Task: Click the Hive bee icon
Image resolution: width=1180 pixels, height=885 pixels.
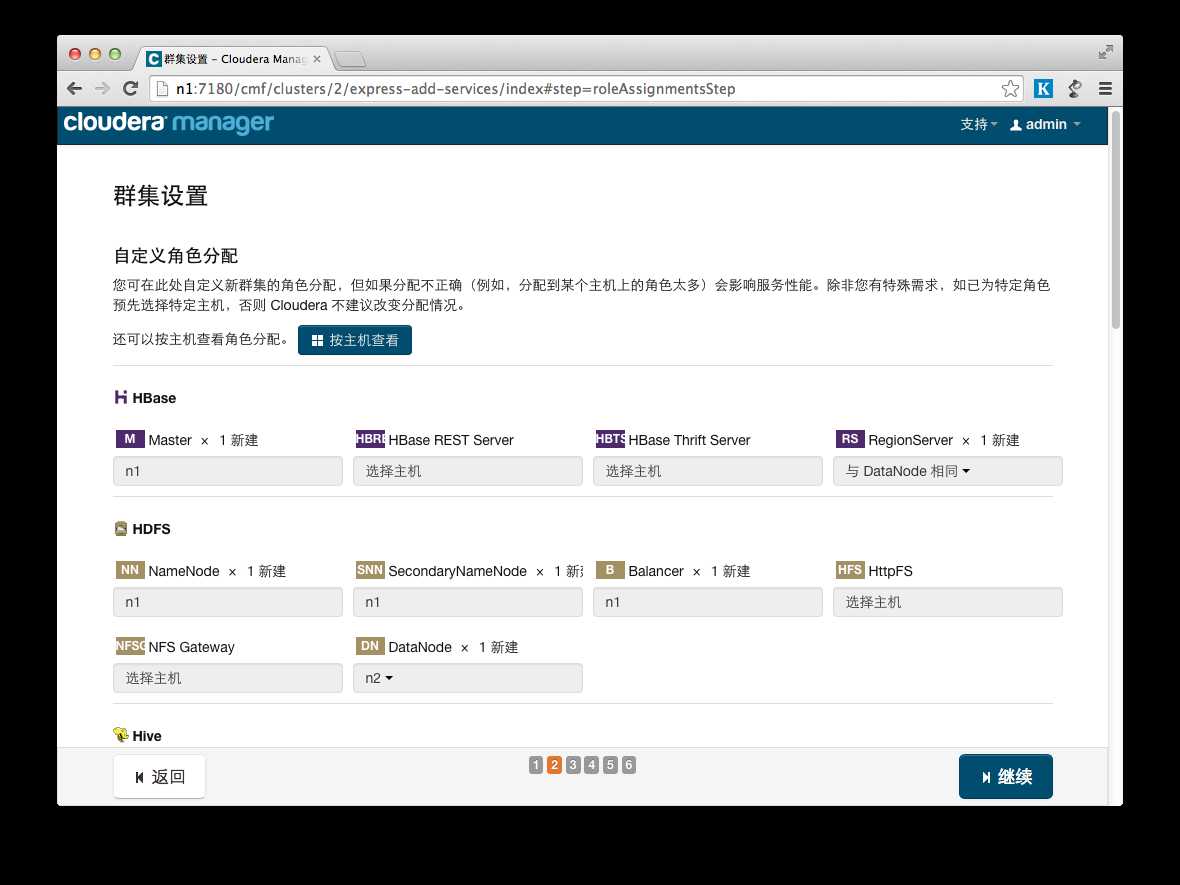Action: pyautogui.click(x=120, y=734)
